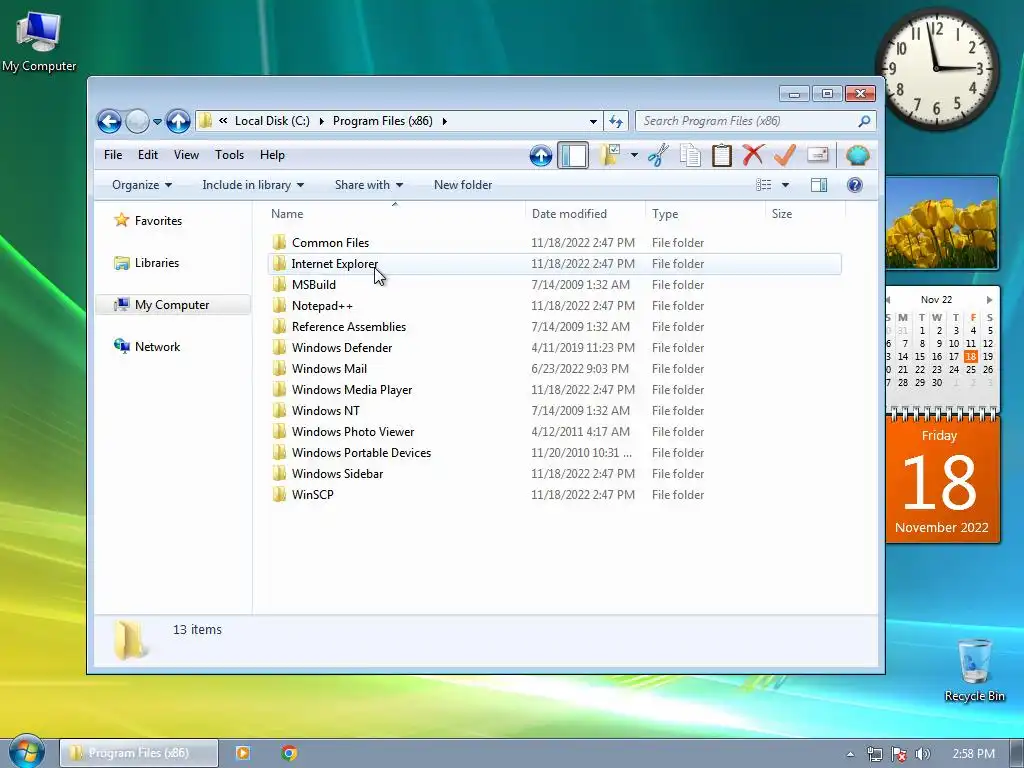1024x768 pixels.
Task: Select Favorites in the navigation pane
Action: coord(158,221)
